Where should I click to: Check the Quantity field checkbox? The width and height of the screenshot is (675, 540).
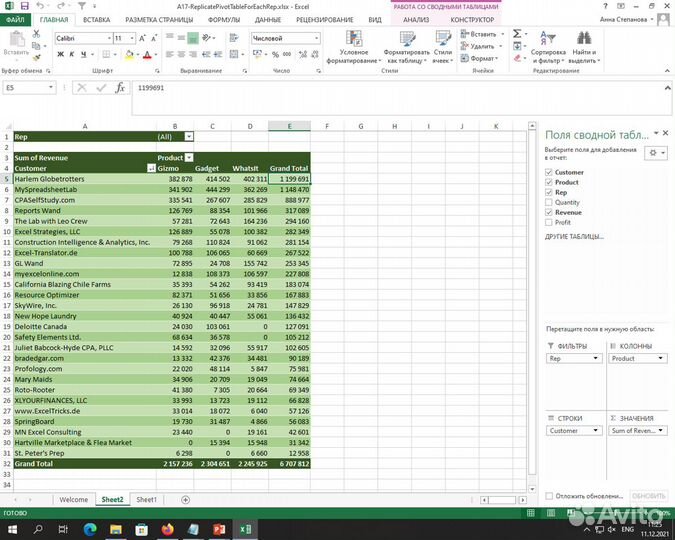pyautogui.click(x=548, y=202)
